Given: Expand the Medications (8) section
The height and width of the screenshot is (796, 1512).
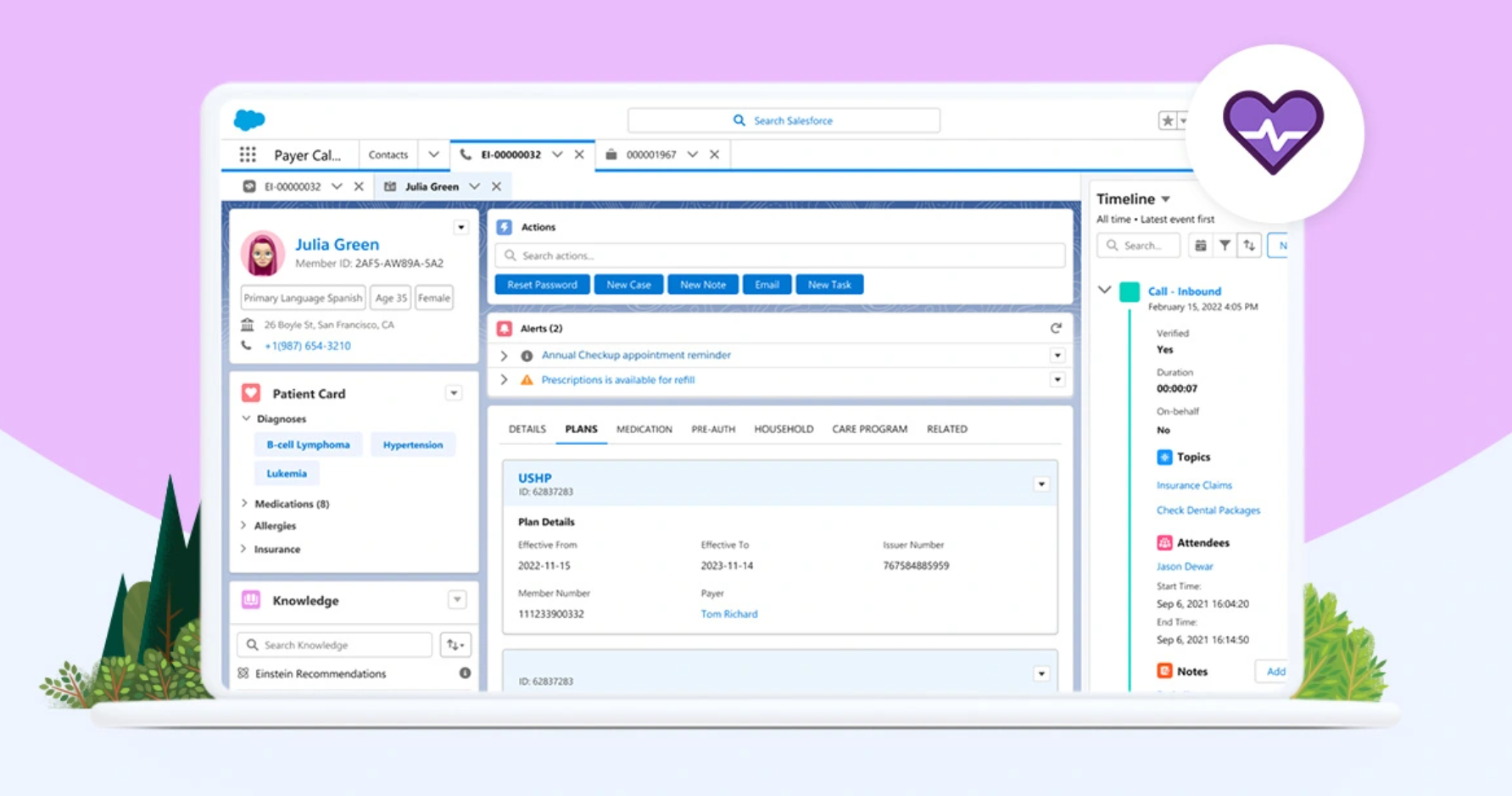Looking at the screenshot, I should pos(244,503).
